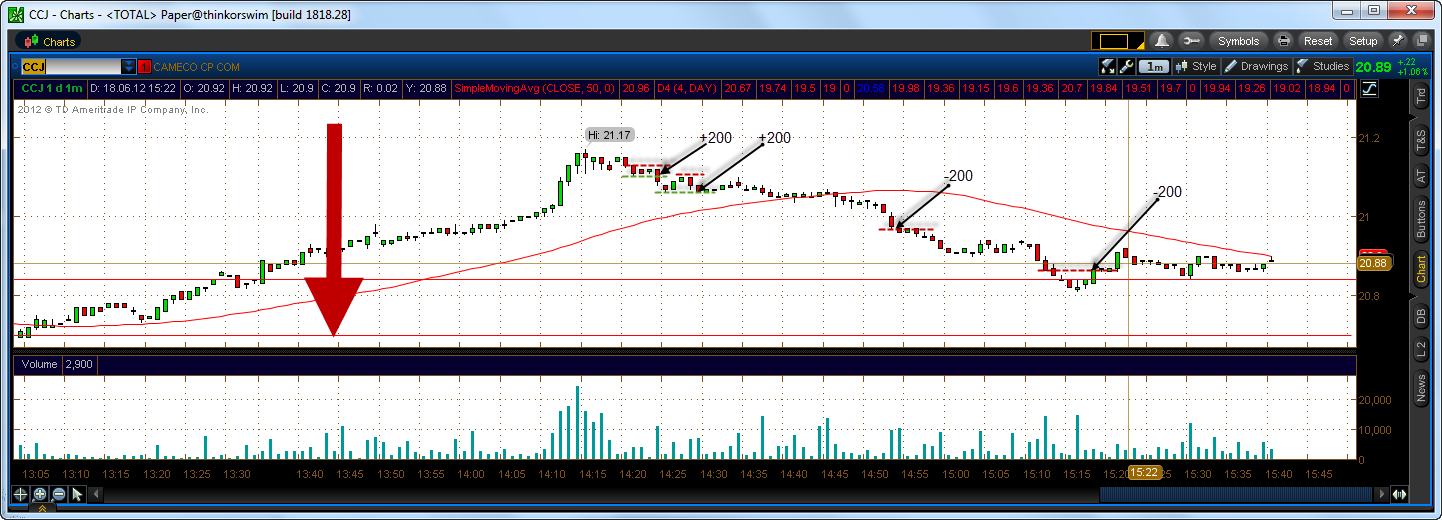This screenshot has width=1442, height=520.
Task: Click the Hi: 21.17 price bubble
Action: pos(609,135)
